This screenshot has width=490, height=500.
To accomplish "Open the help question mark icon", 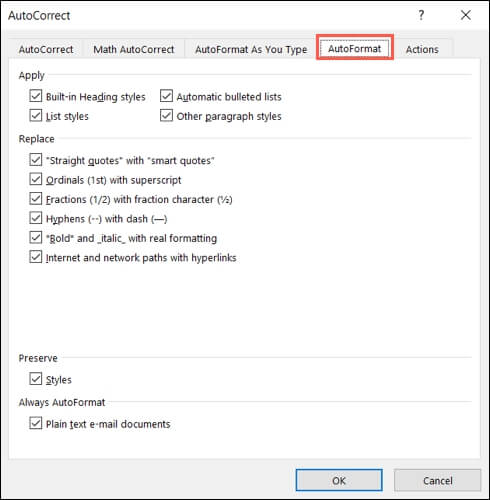I will pyautogui.click(x=421, y=15).
